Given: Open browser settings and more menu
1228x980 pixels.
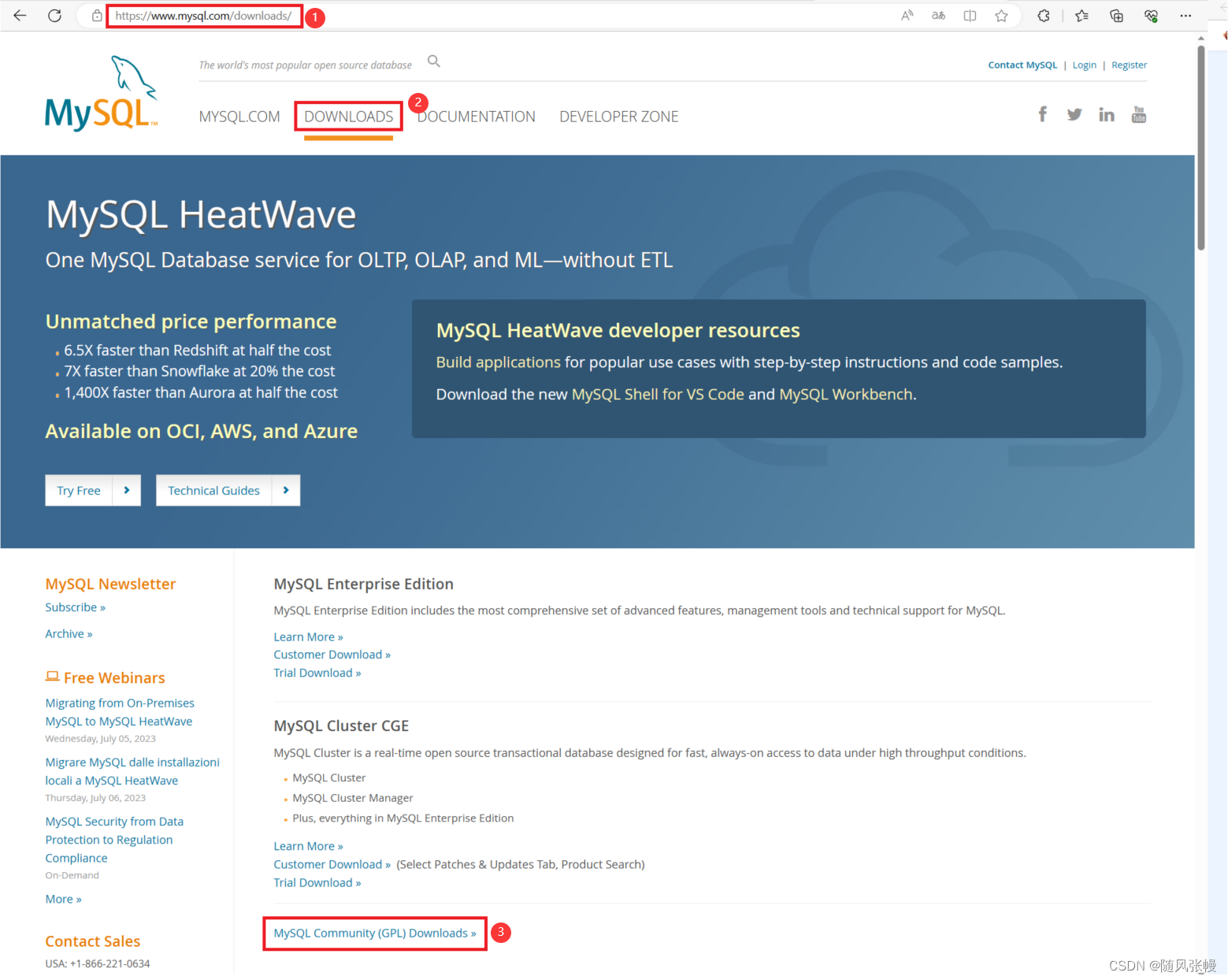Looking at the screenshot, I should (x=1185, y=16).
